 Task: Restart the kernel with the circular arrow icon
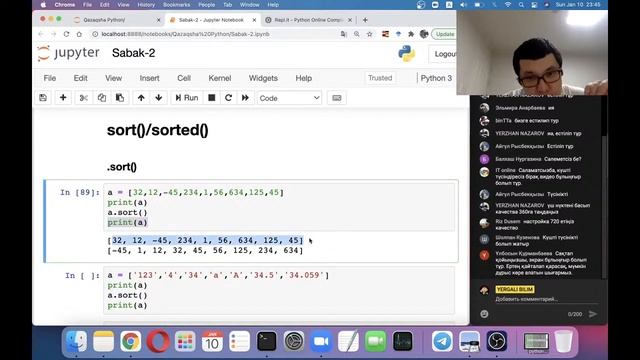click(x=228, y=98)
